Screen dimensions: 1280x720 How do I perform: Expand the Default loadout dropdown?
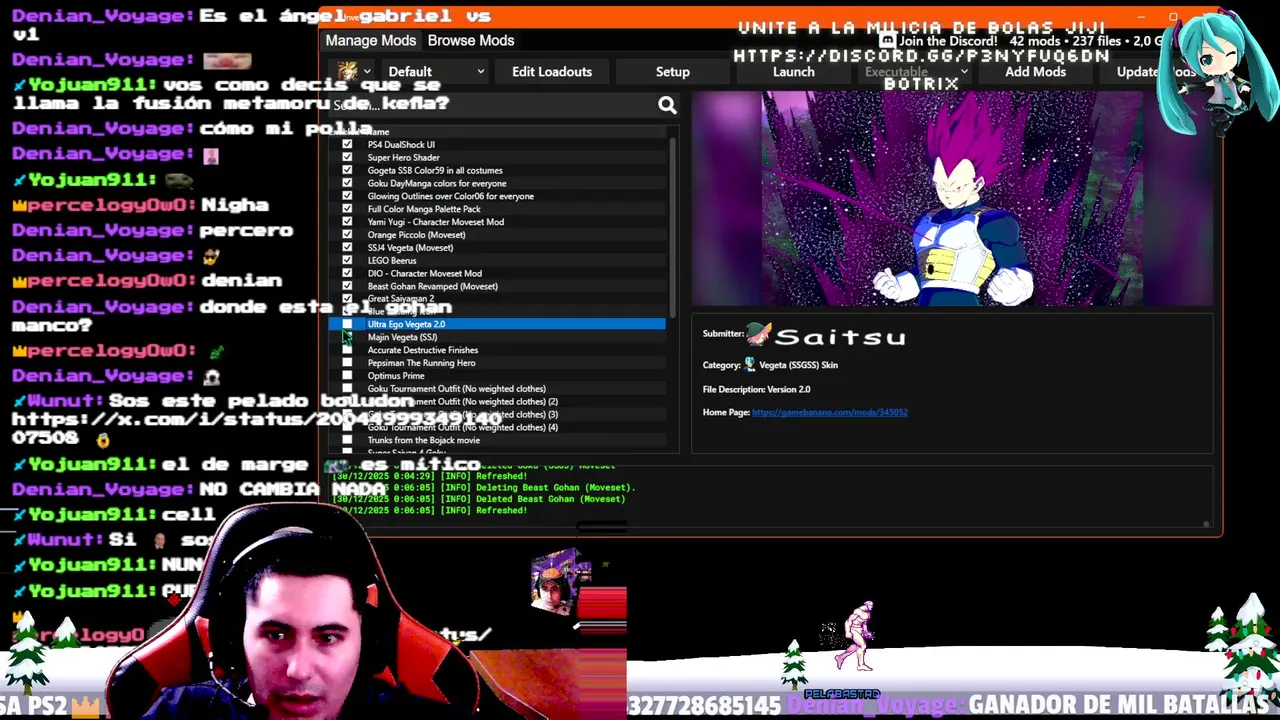coord(434,72)
